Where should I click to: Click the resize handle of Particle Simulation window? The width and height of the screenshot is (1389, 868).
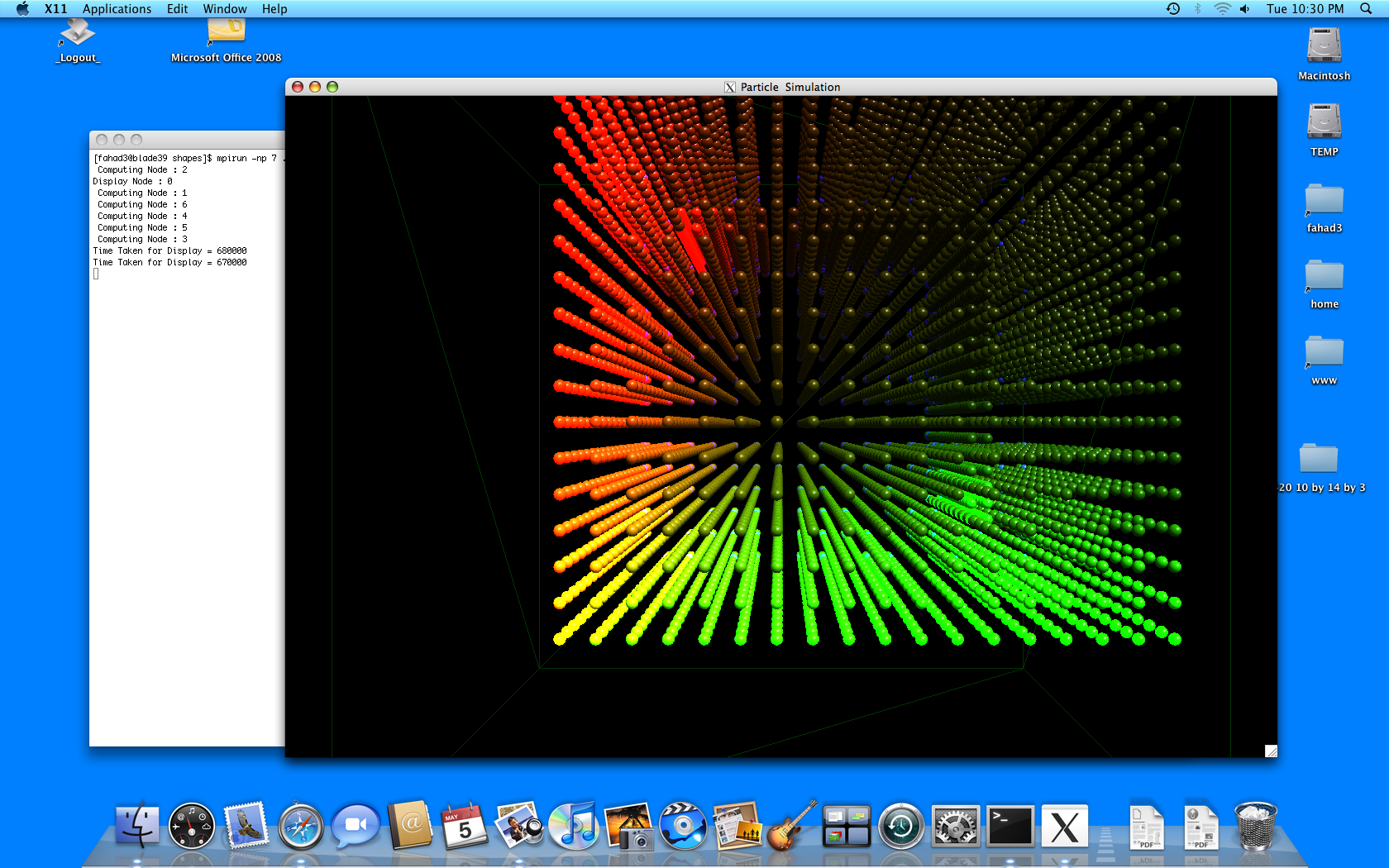click(1271, 751)
